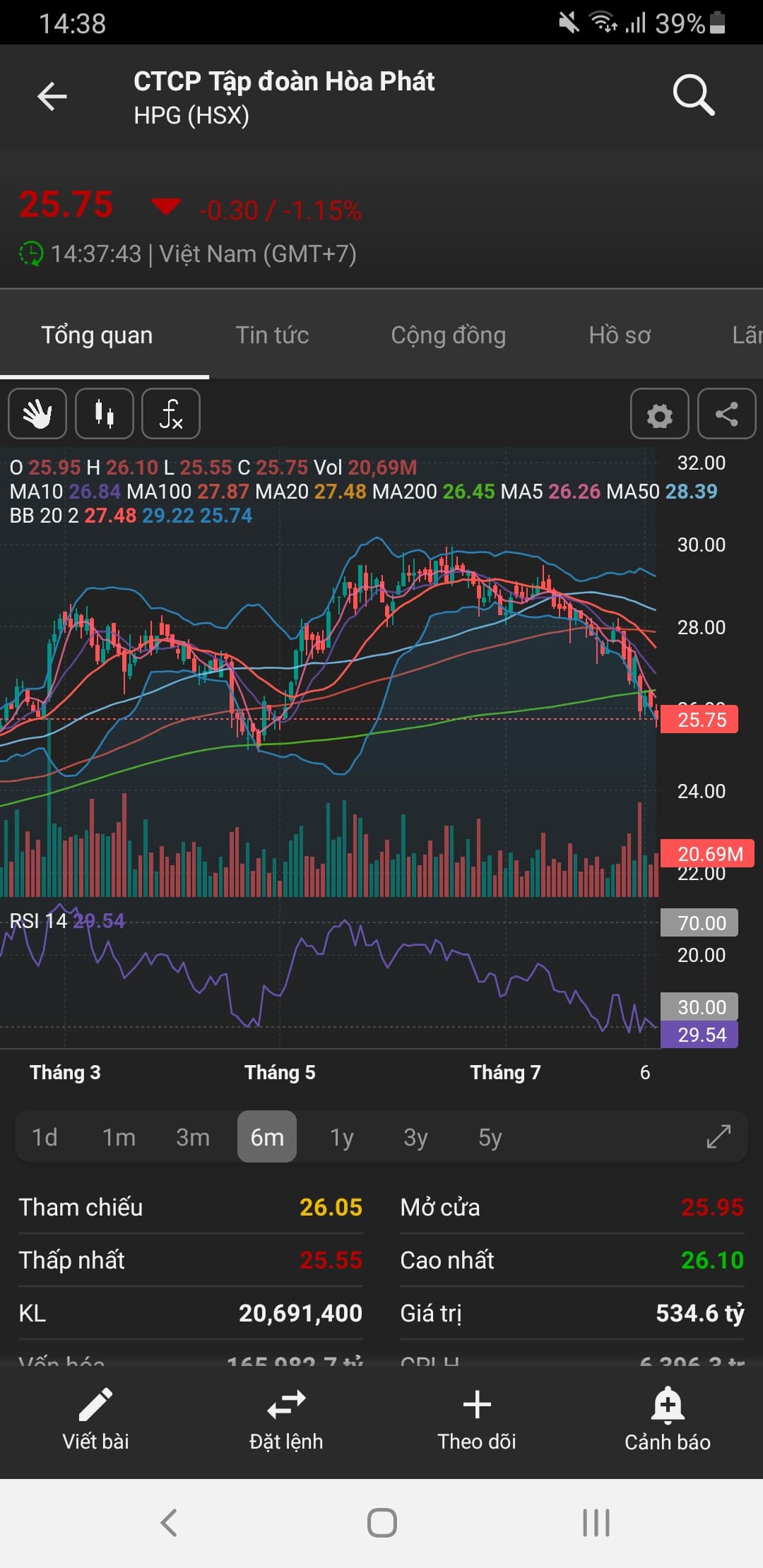Image resolution: width=763 pixels, height=1568 pixels.
Task: Open indicators function (fx) menu
Action: 171,414
